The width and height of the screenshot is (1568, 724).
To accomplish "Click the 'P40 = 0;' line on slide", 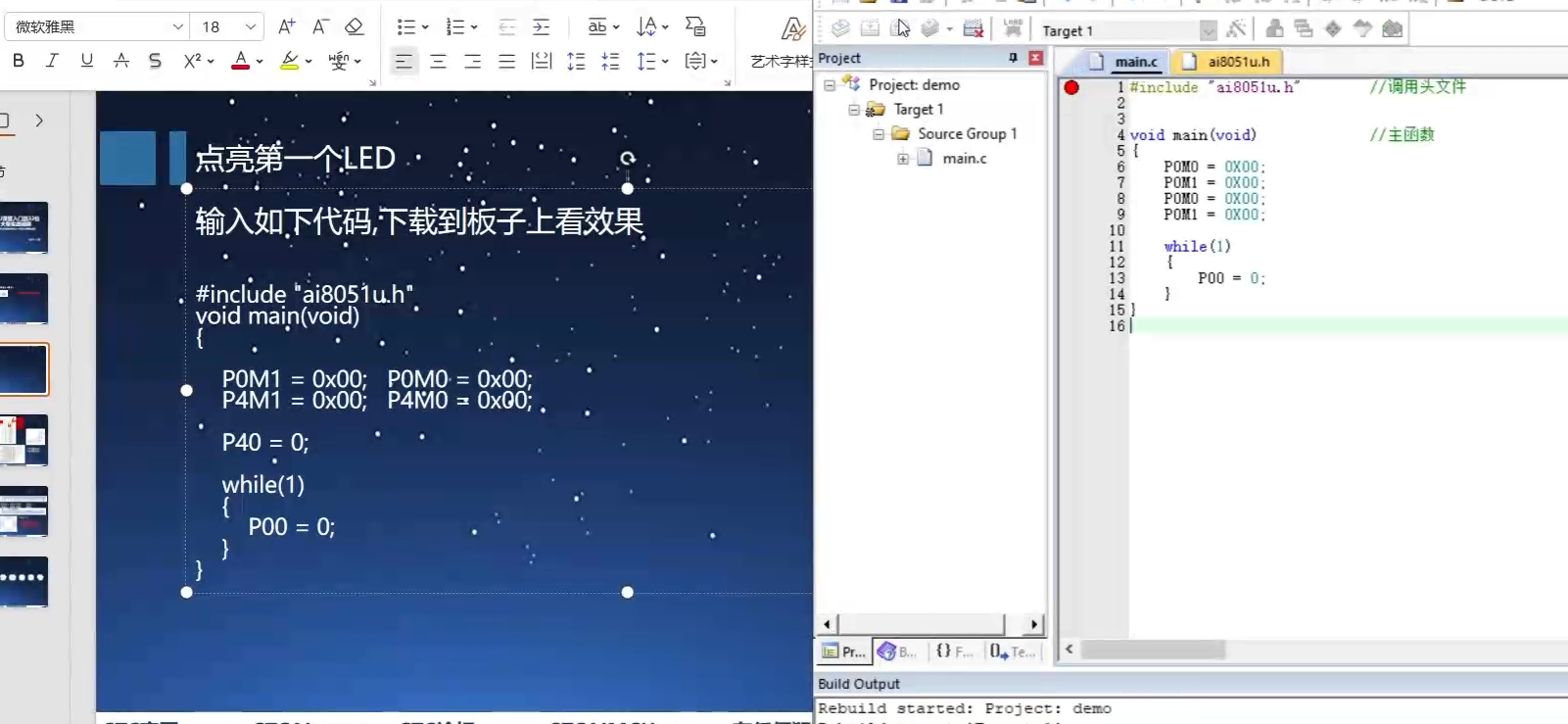I will click(265, 443).
